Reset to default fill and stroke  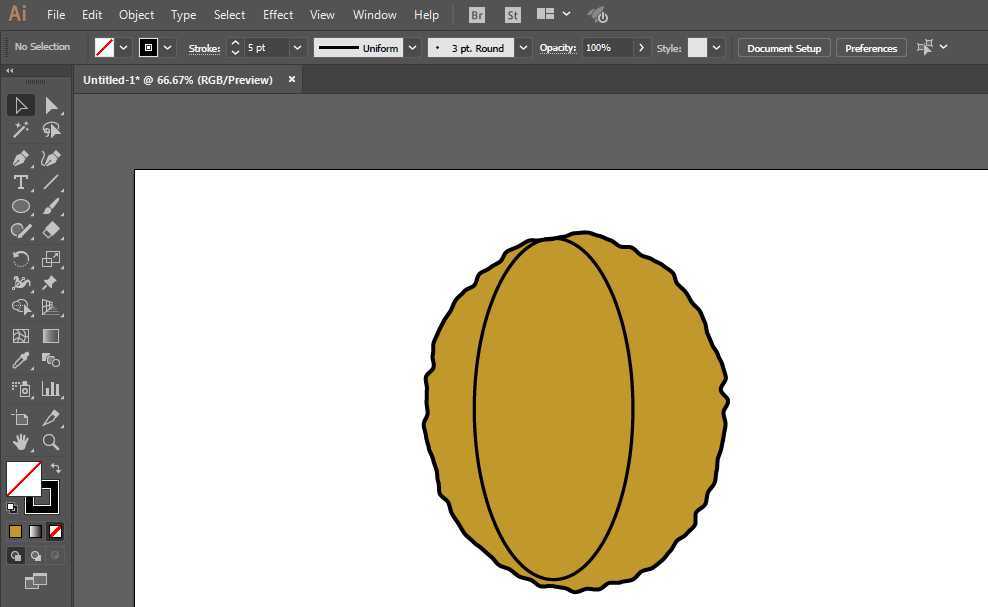click(x=12, y=507)
